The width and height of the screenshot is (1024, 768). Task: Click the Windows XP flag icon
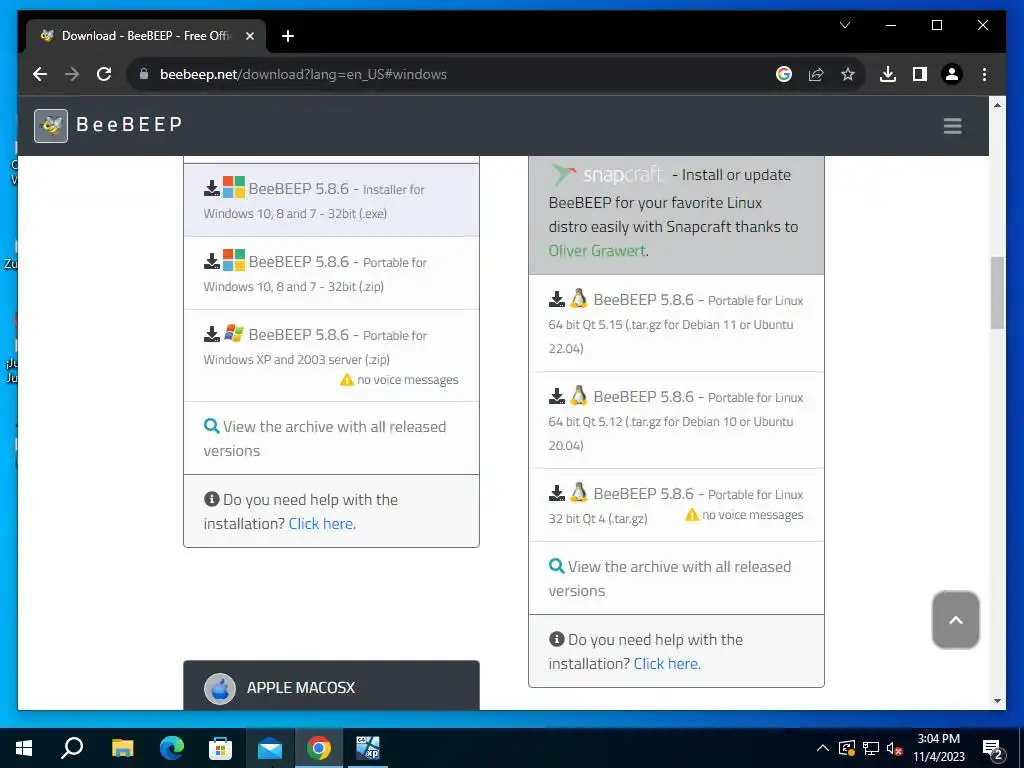click(x=234, y=333)
